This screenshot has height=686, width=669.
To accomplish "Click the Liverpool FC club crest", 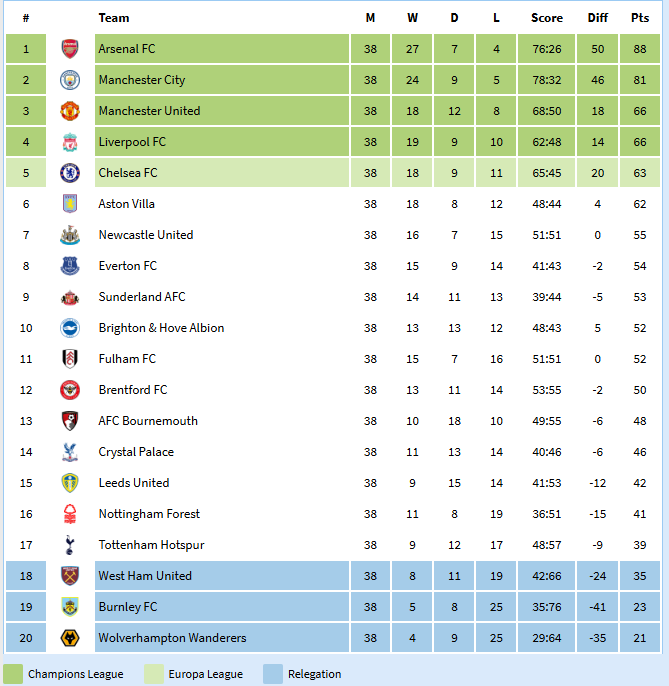I will (69, 142).
